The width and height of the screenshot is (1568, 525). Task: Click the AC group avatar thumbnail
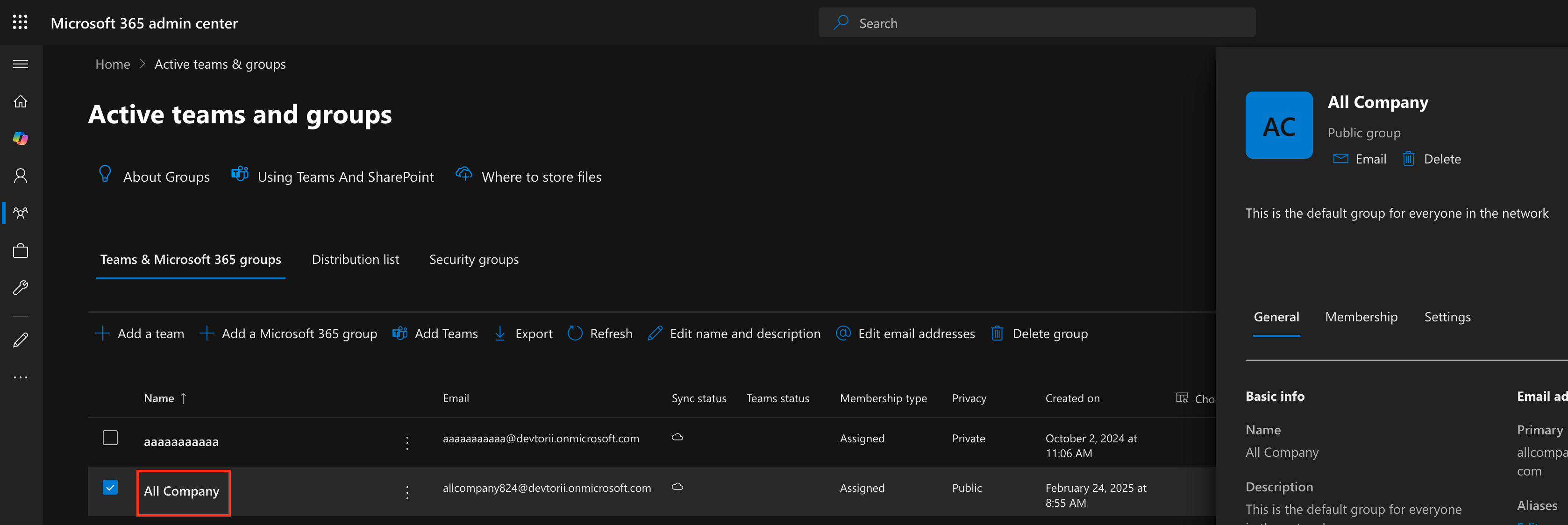point(1279,125)
